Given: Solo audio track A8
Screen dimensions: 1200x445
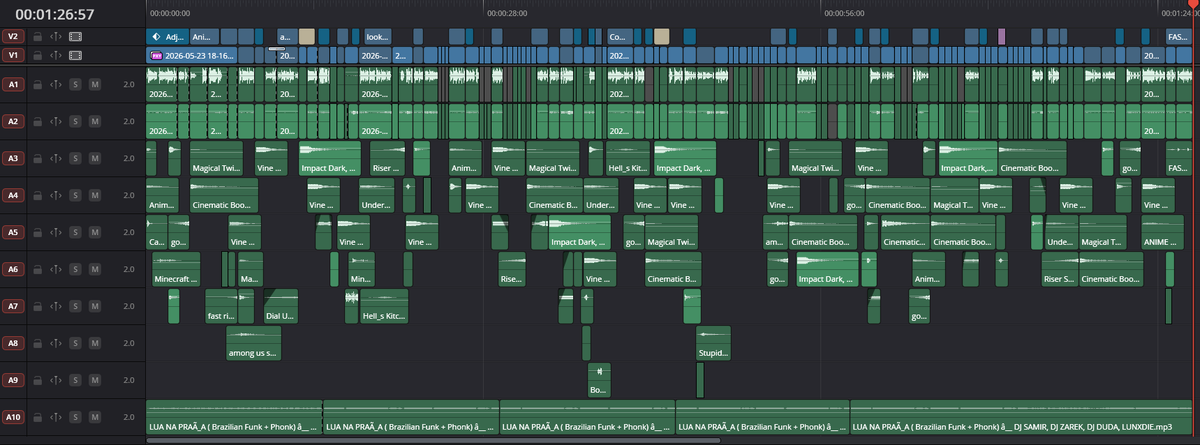Looking at the screenshot, I should (x=76, y=344).
